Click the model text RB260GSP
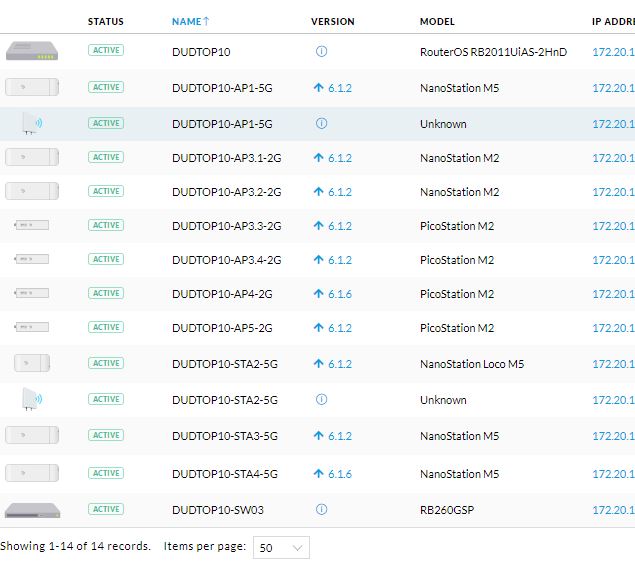The width and height of the screenshot is (635, 561). pyautogui.click(x=447, y=510)
